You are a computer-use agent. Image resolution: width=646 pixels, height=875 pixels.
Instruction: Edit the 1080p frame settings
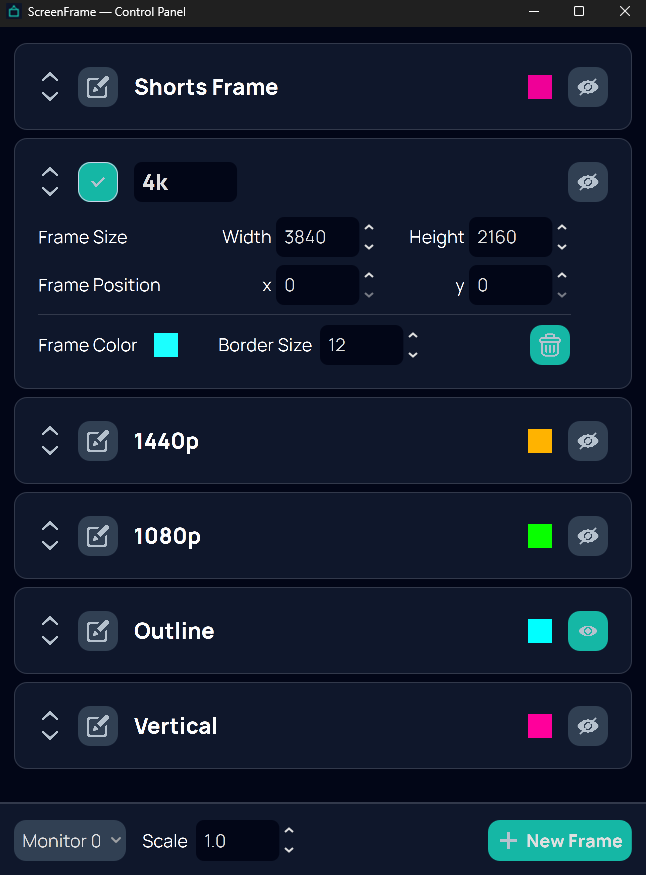(x=98, y=536)
